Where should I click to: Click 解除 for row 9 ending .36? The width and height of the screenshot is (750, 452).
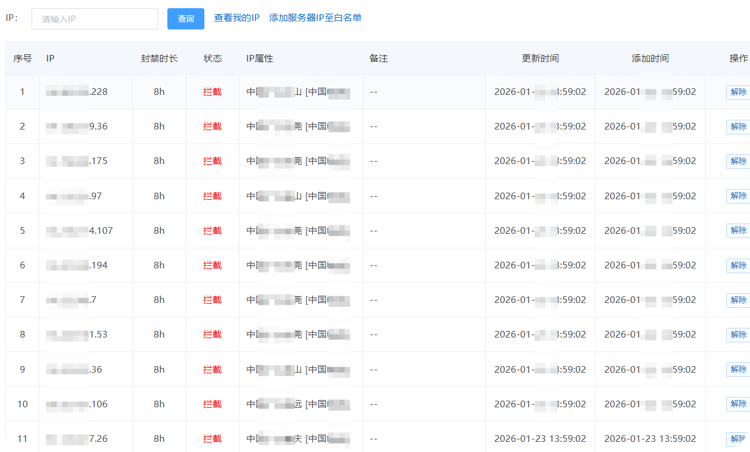pyautogui.click(x=737, y=370)
